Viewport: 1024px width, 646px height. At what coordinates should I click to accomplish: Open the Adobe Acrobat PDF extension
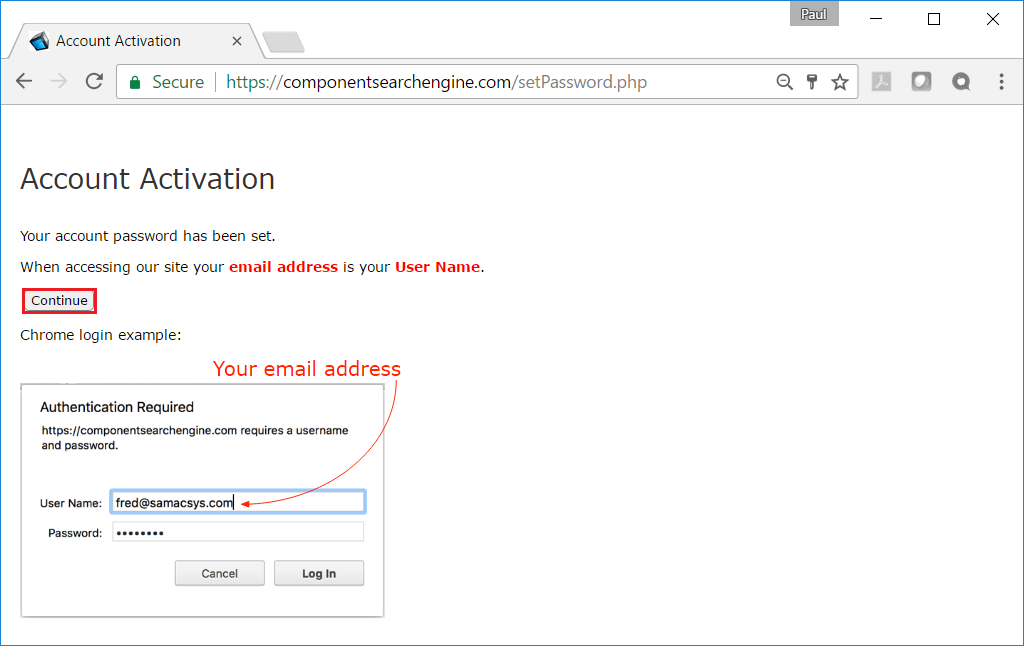881,82
